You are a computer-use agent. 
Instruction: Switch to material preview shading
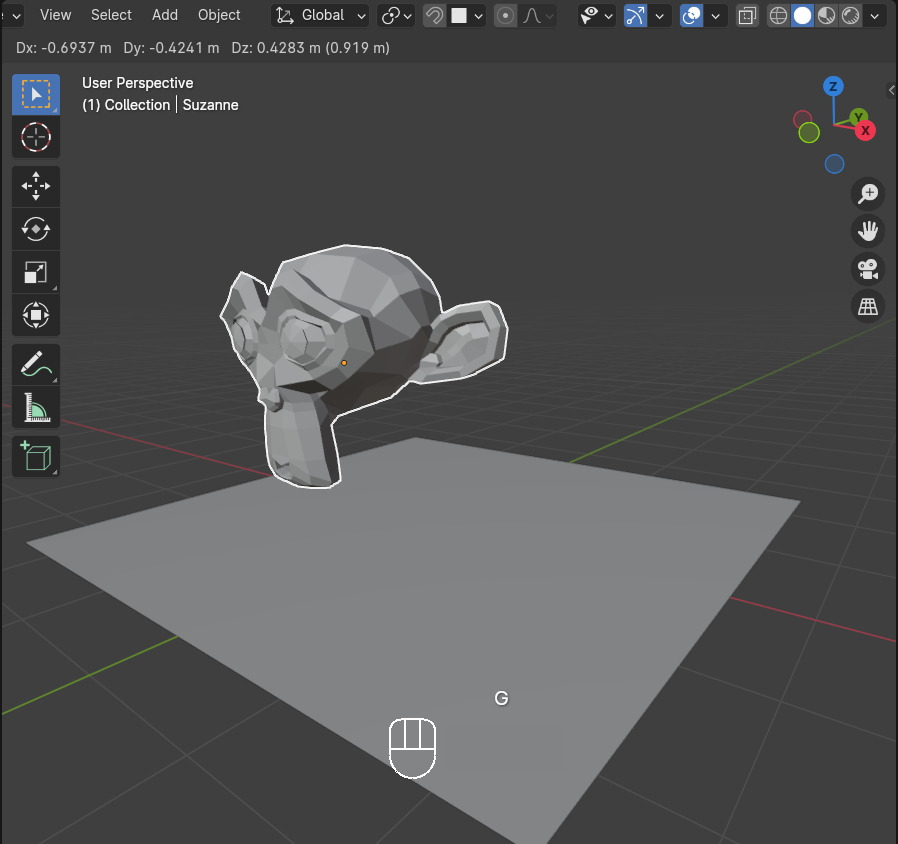click(x=826, y=15)
